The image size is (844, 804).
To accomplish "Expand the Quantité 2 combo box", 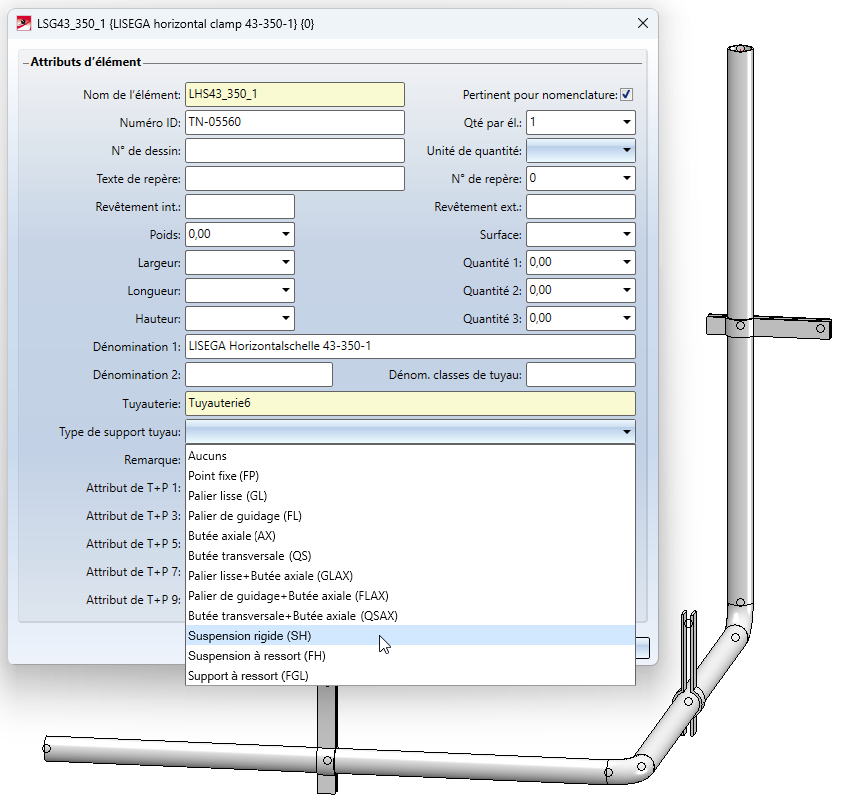I will click(627, 290).
